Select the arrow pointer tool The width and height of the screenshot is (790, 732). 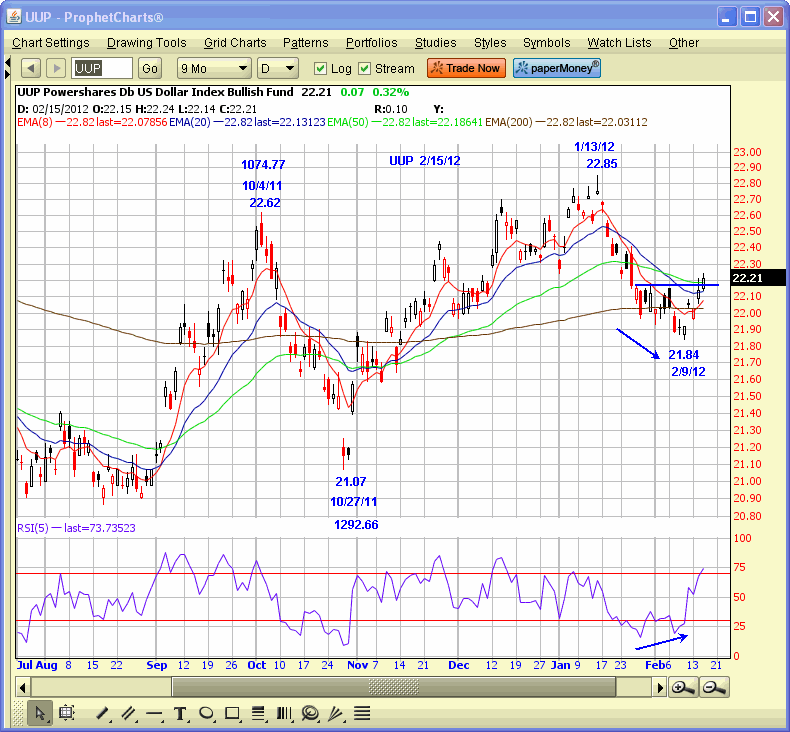pyautogui.click(x=40, y=713)
